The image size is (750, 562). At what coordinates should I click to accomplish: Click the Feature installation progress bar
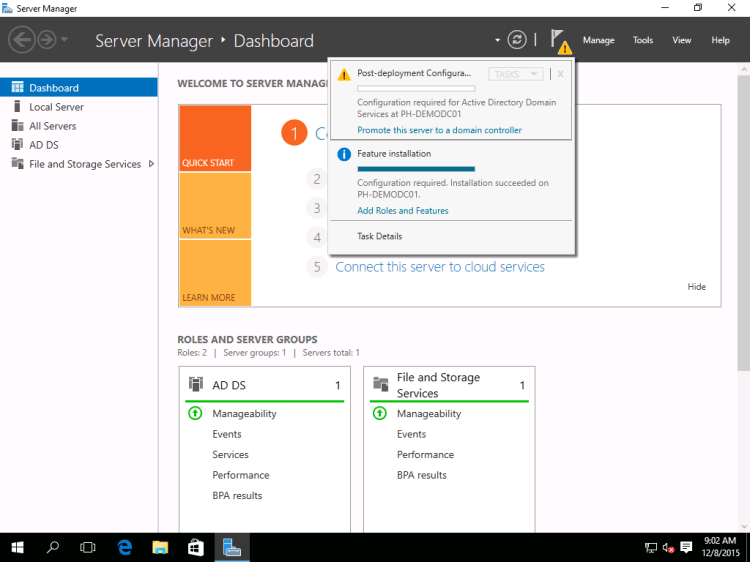416,169
